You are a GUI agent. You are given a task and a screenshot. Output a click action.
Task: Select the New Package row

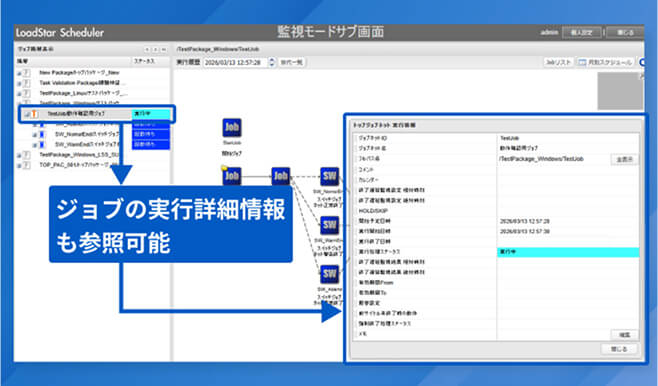tap(92, 73)
